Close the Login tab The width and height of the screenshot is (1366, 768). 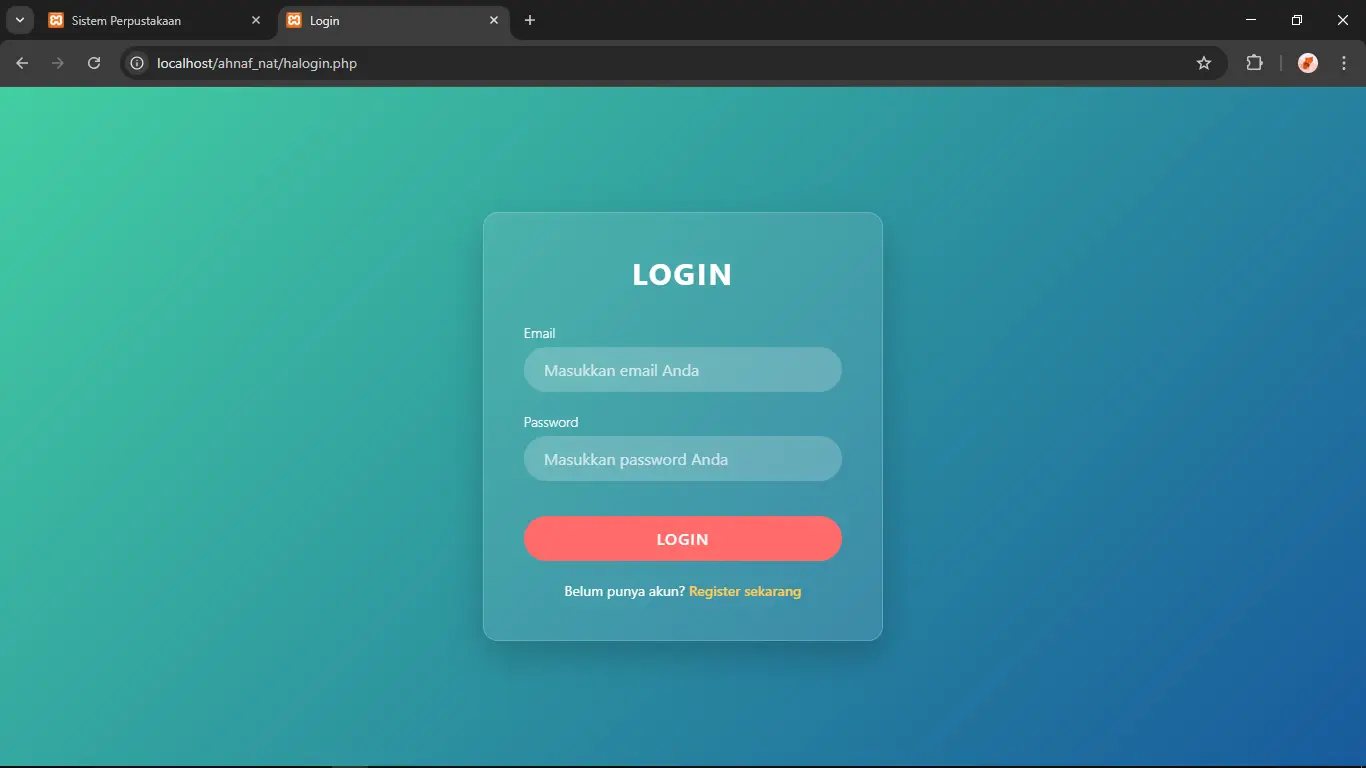pos(494,20)
